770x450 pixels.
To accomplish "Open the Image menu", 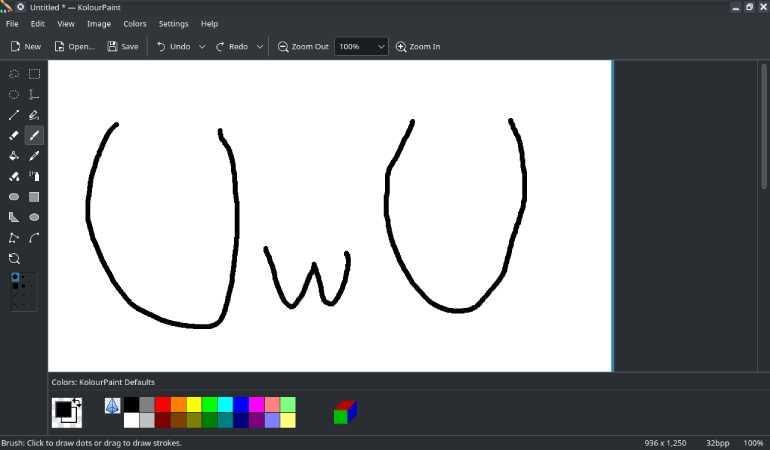I will (99, 24).
